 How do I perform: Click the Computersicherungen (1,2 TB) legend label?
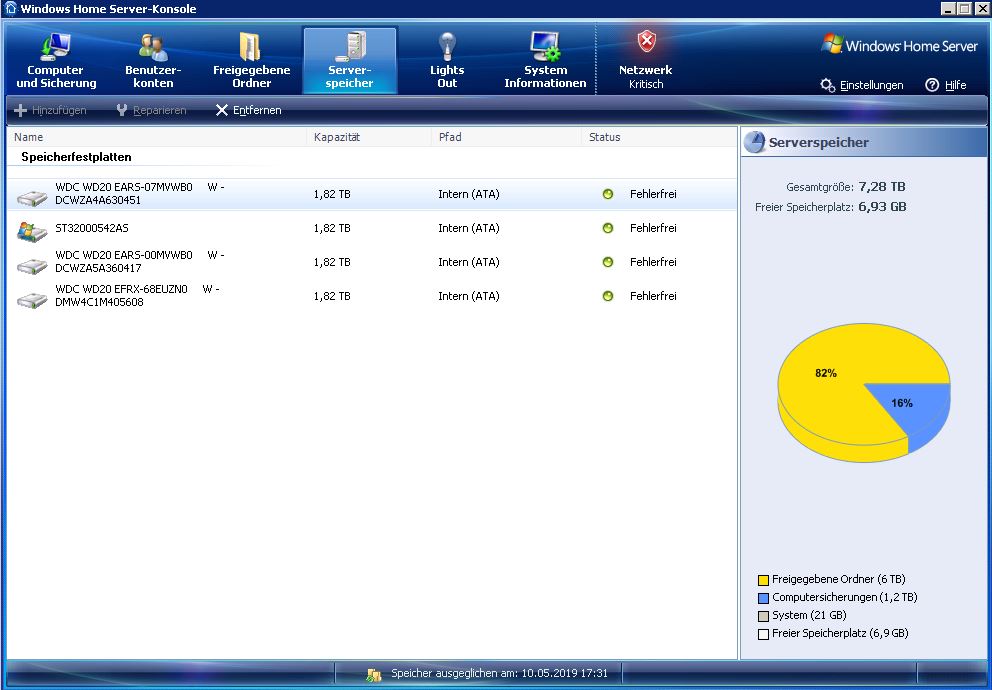pyautogui.click(x=845, y=597)
